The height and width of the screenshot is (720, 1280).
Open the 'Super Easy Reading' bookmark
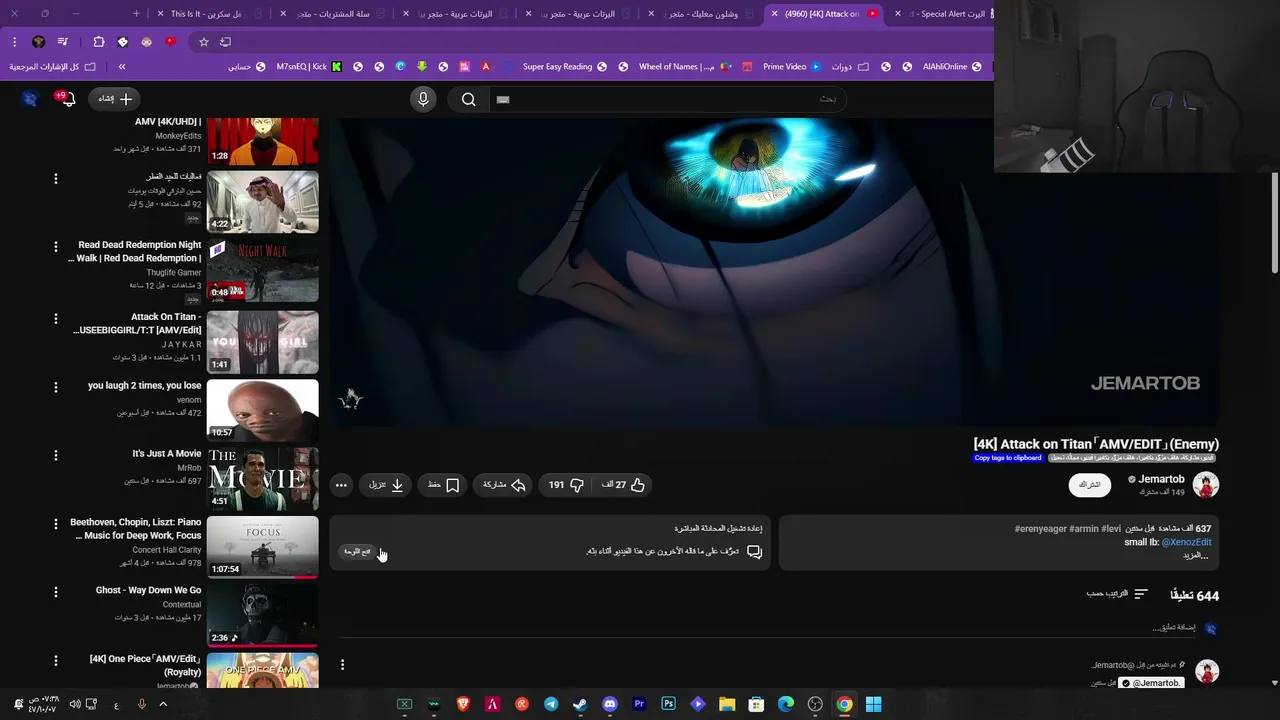coord(564,67)
